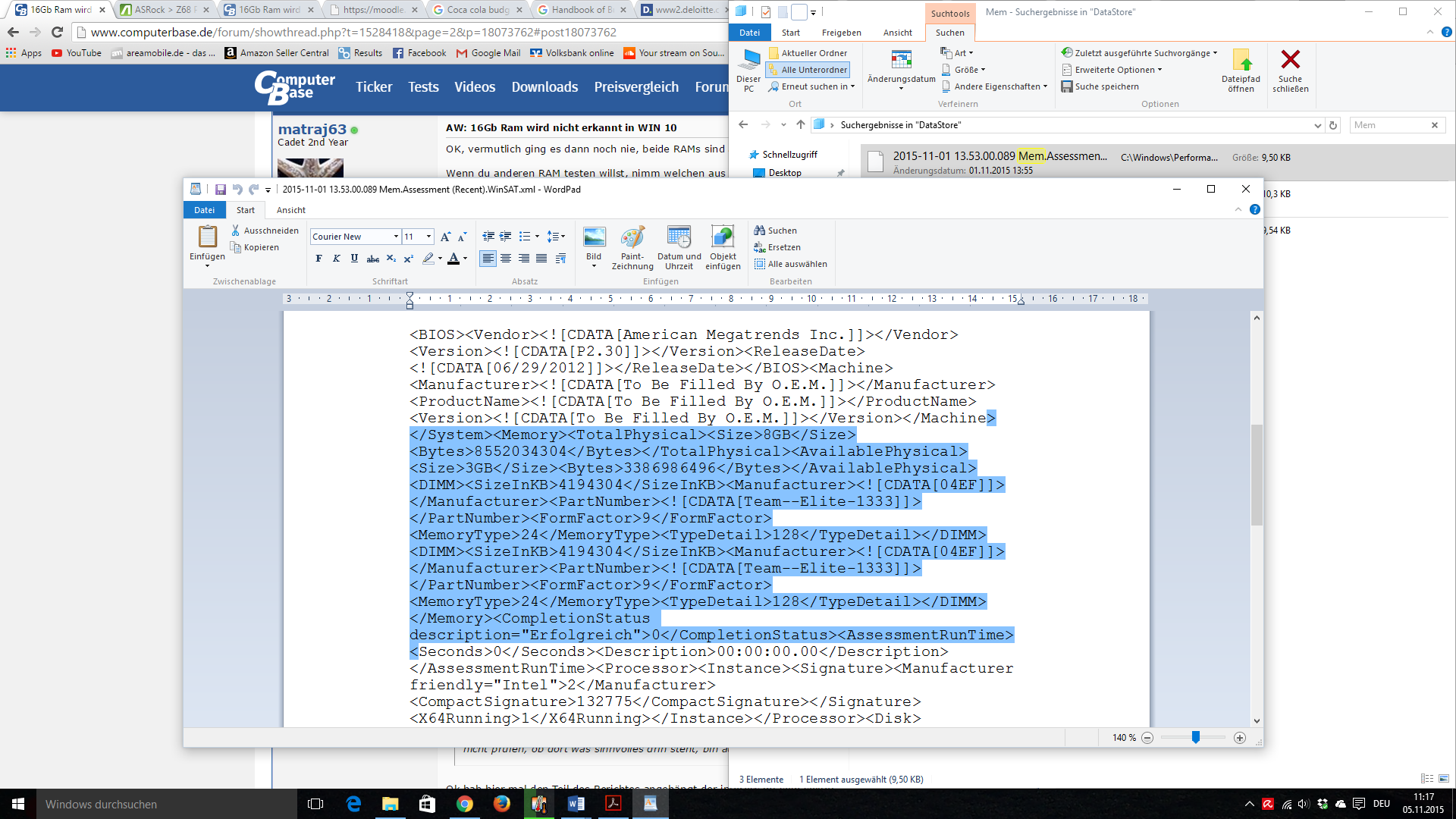Enable justified paragraph alignment
Viewport: 1456px width, 819px height.
click(x=541, y=259)
